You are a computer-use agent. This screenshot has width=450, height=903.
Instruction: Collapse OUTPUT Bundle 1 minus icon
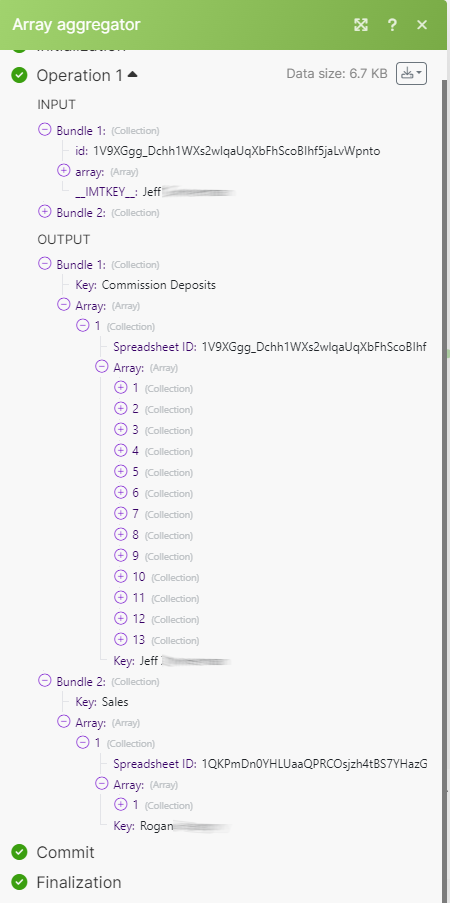(x=44, y=264)
